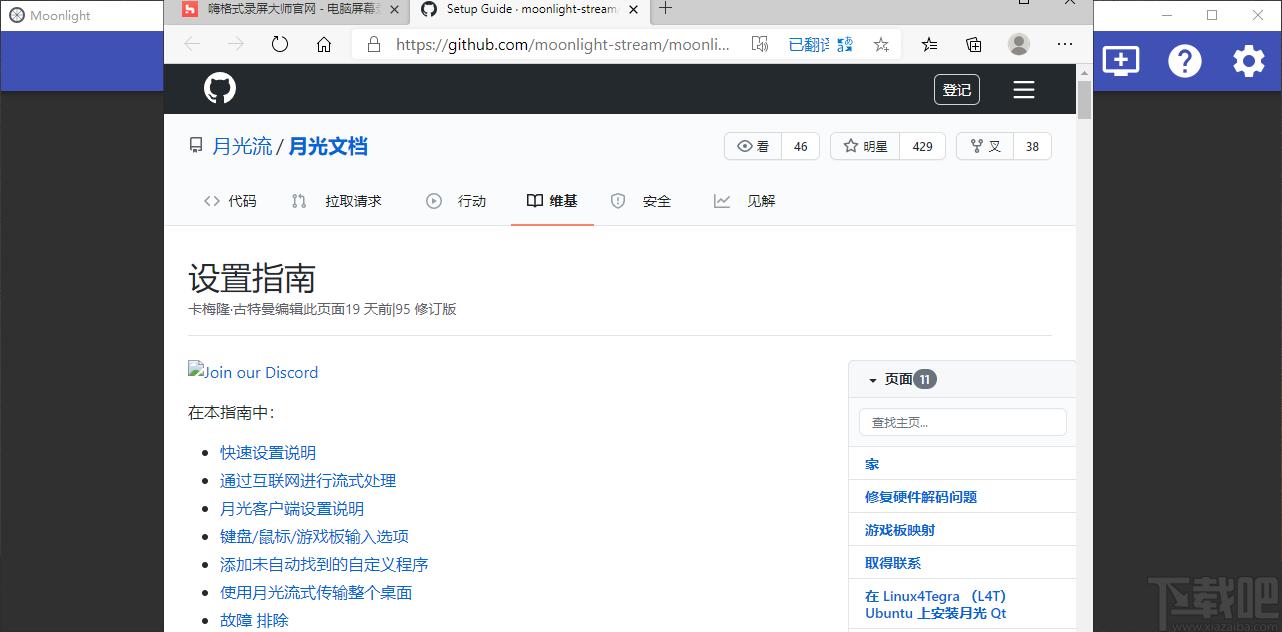This screenshot has width=1282, height=632.
Task: Click the browser profile avatar
Action: tap(1019, 44)
